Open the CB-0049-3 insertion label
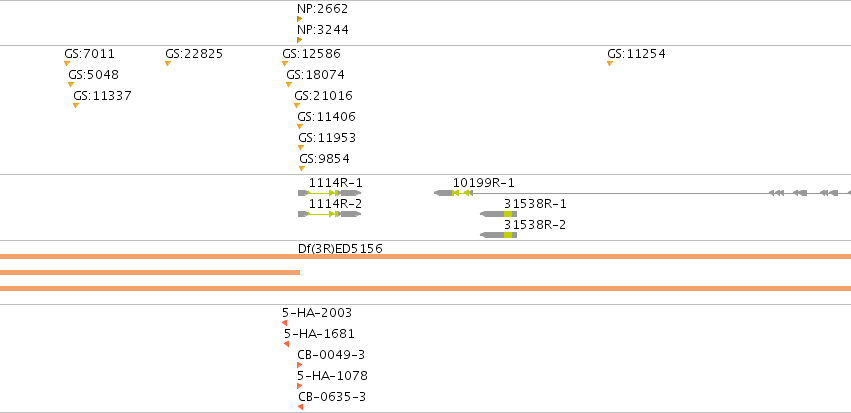 (x=331, y=355)
